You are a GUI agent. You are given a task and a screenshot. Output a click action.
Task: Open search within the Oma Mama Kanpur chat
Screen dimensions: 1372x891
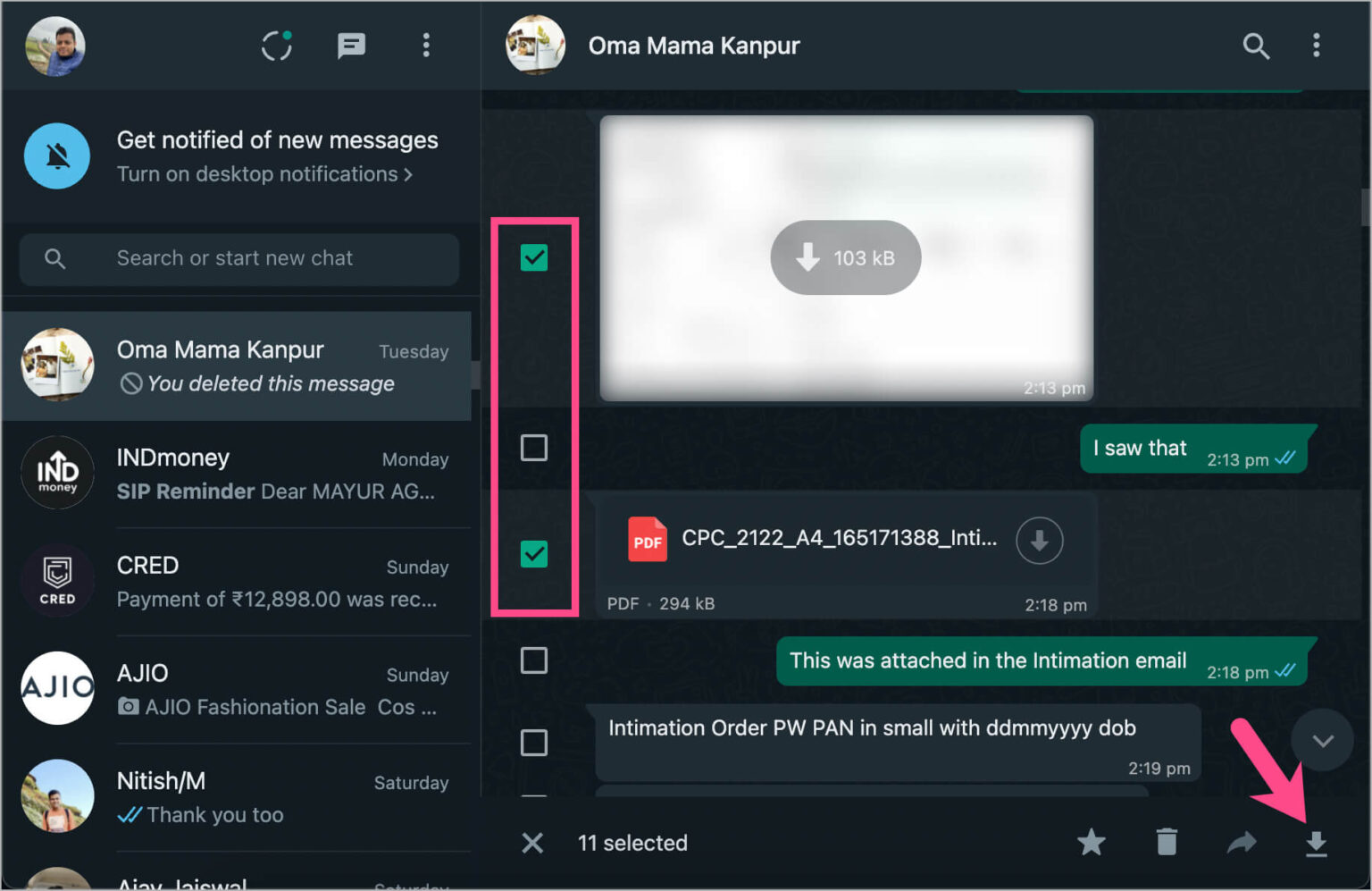click(1257, 46)
